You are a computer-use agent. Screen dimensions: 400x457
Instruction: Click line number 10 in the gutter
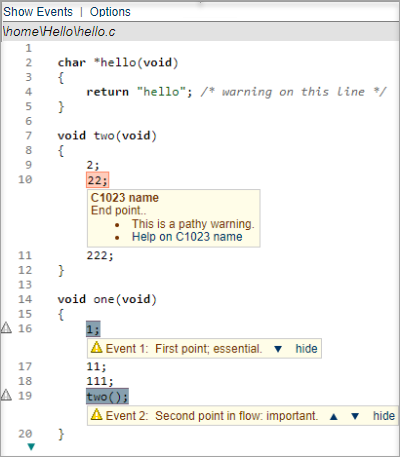[x=25, y=180]
